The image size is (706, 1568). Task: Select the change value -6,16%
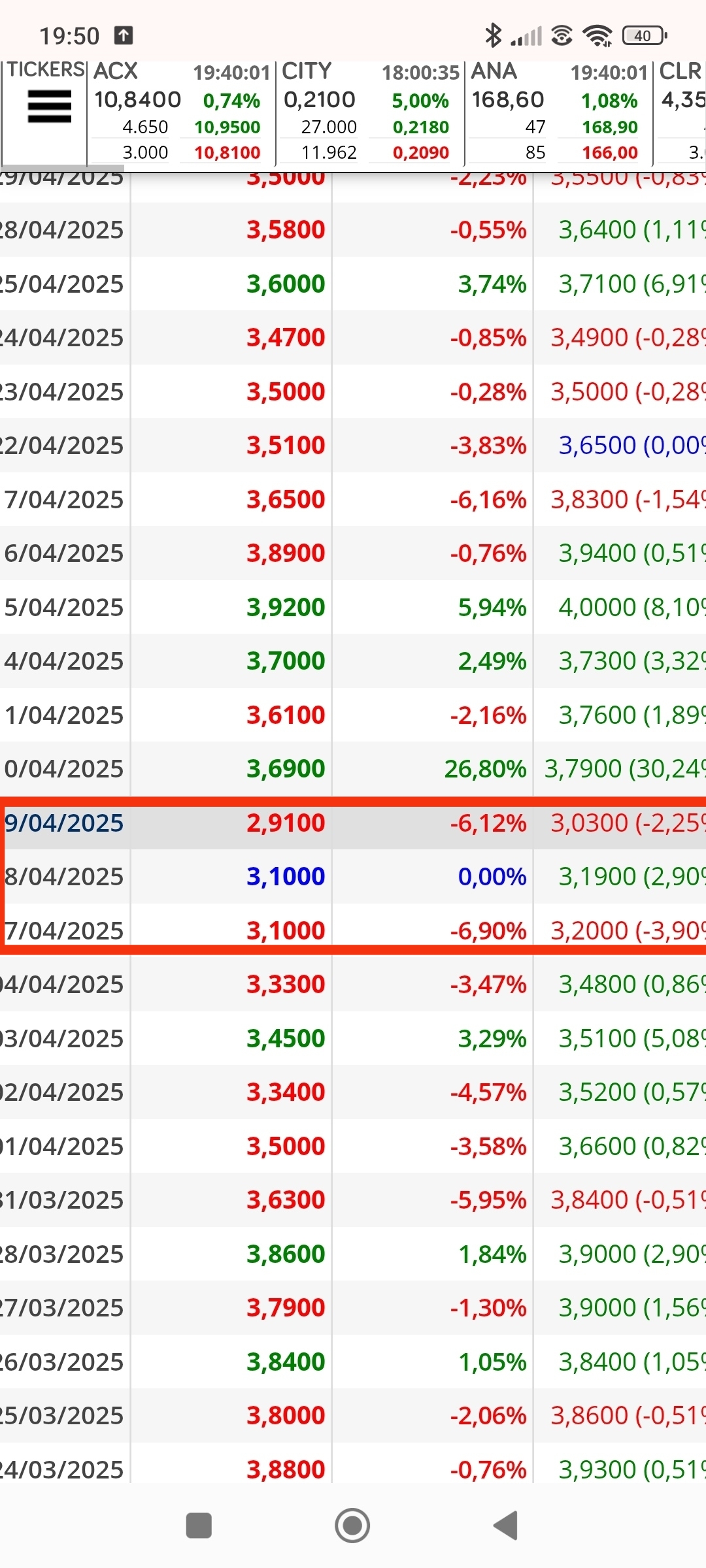[x=488, y=499]
